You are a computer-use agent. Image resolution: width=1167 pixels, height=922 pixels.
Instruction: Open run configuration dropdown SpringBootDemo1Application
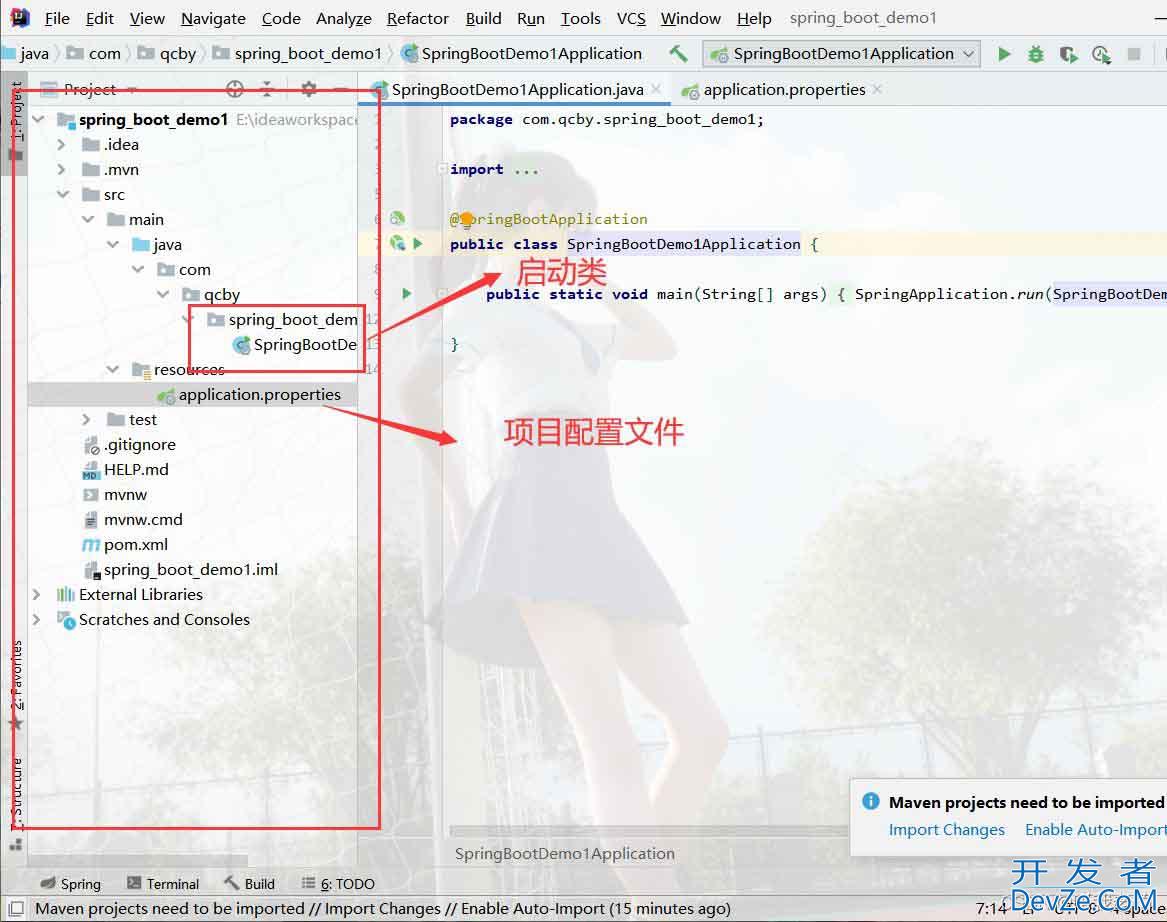pos(841,54)
